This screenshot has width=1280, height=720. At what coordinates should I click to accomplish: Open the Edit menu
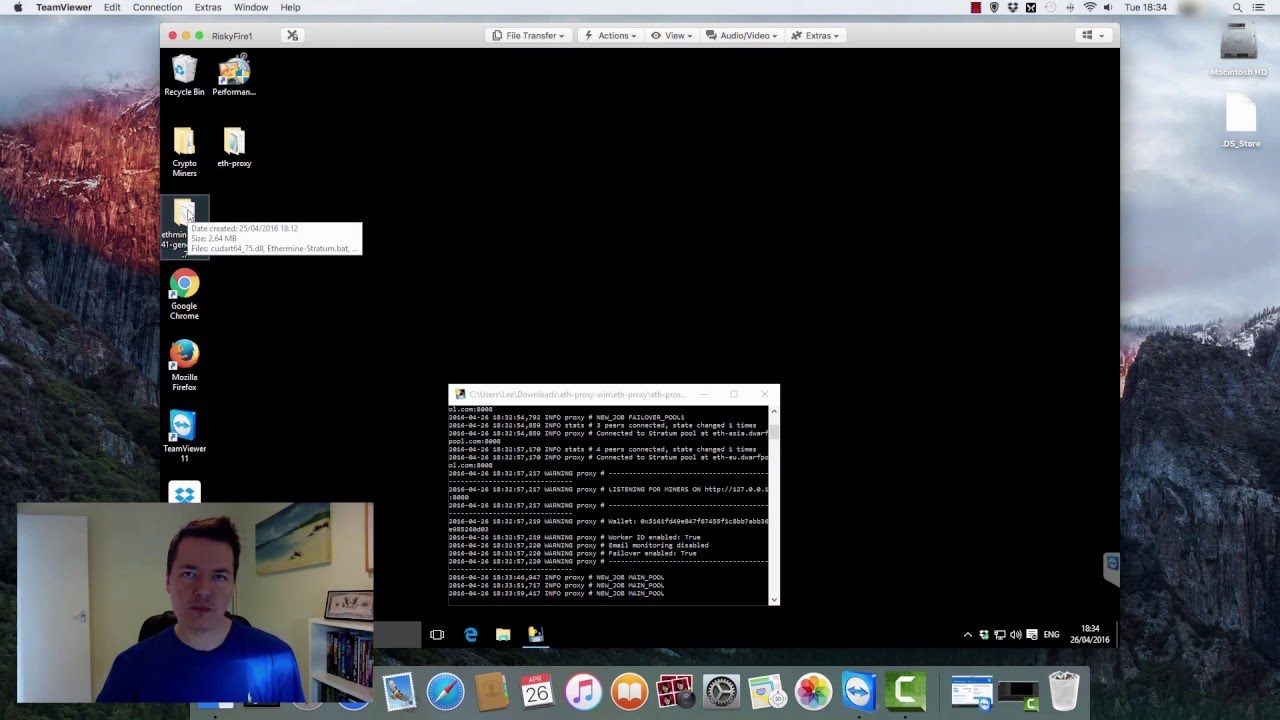[x=112, y=7]
